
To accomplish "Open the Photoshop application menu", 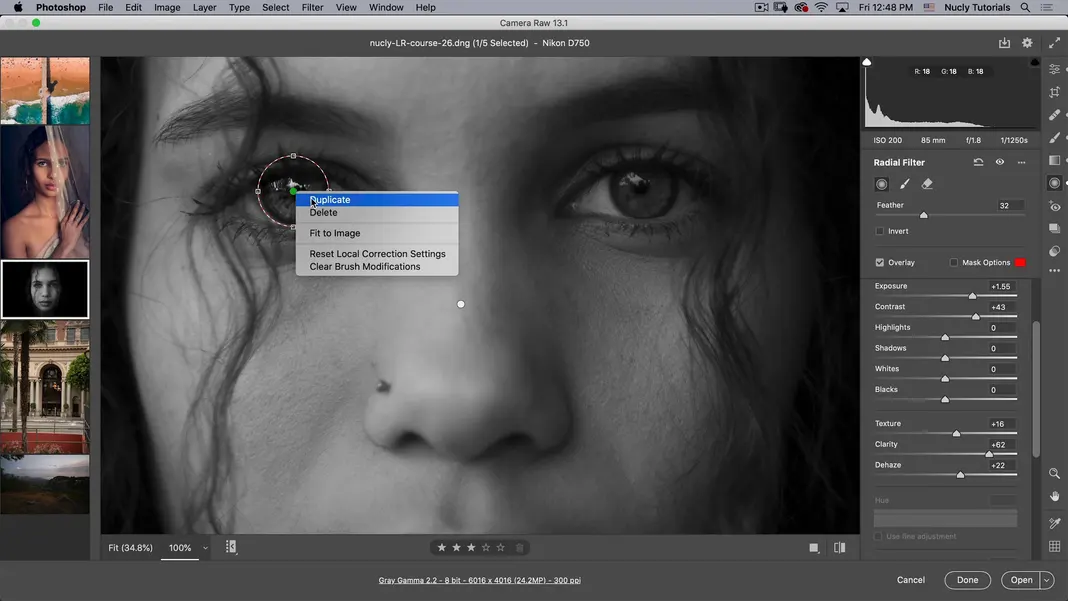I will 61,7.
